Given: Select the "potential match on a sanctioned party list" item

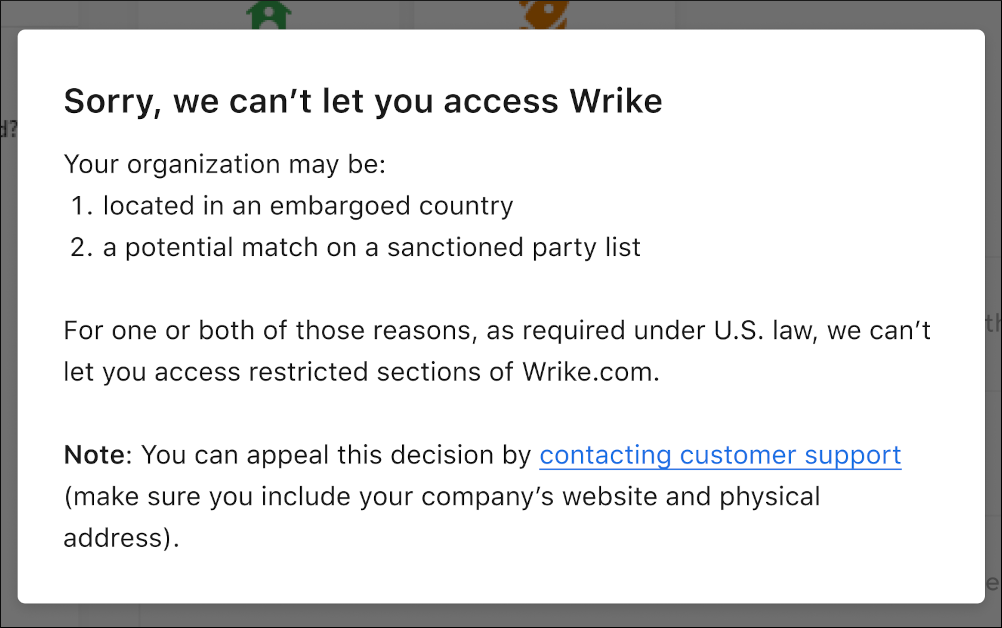Looking at the screenshot, I should click(371, 247).
